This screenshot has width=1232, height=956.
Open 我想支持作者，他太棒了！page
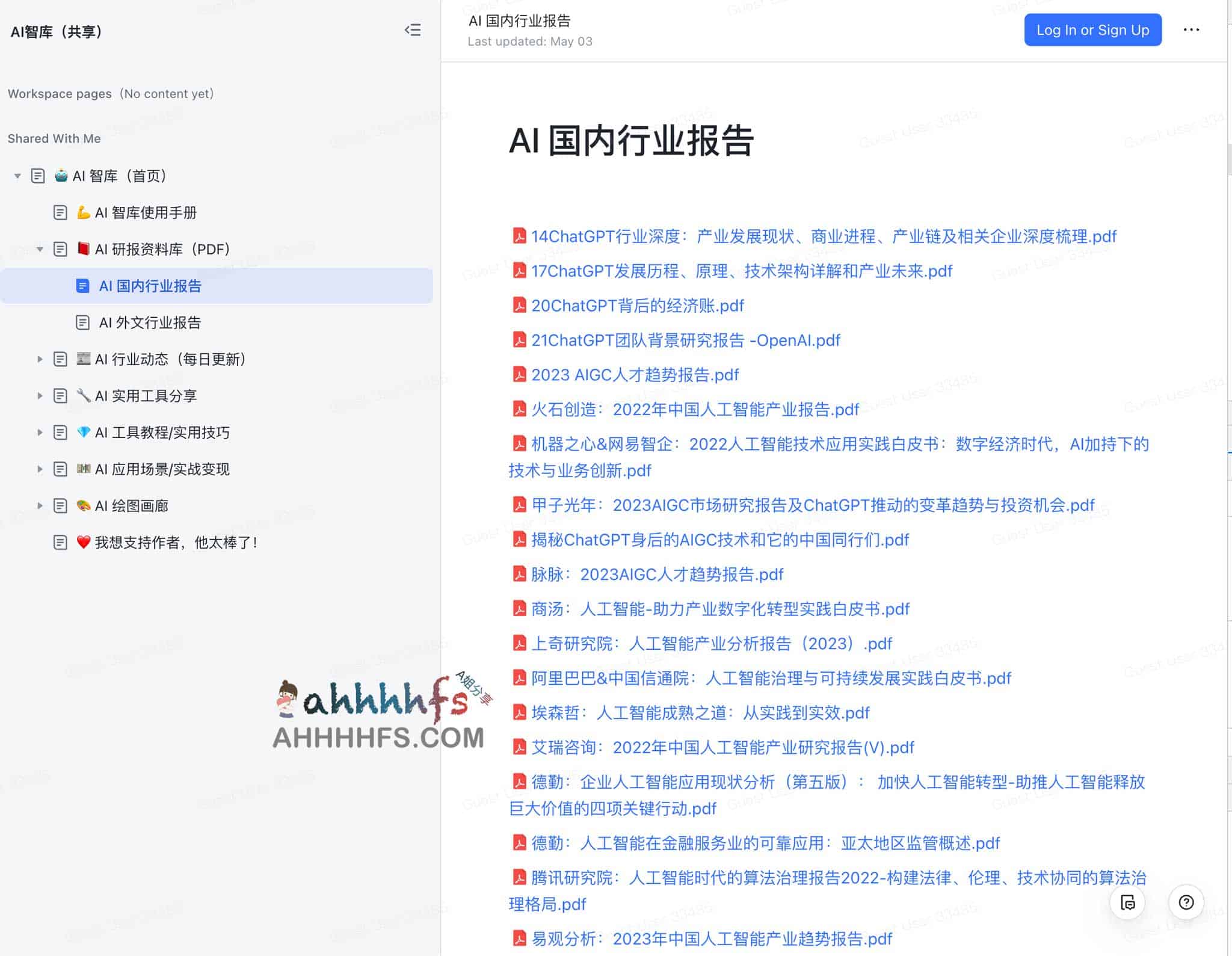point(176,542)
